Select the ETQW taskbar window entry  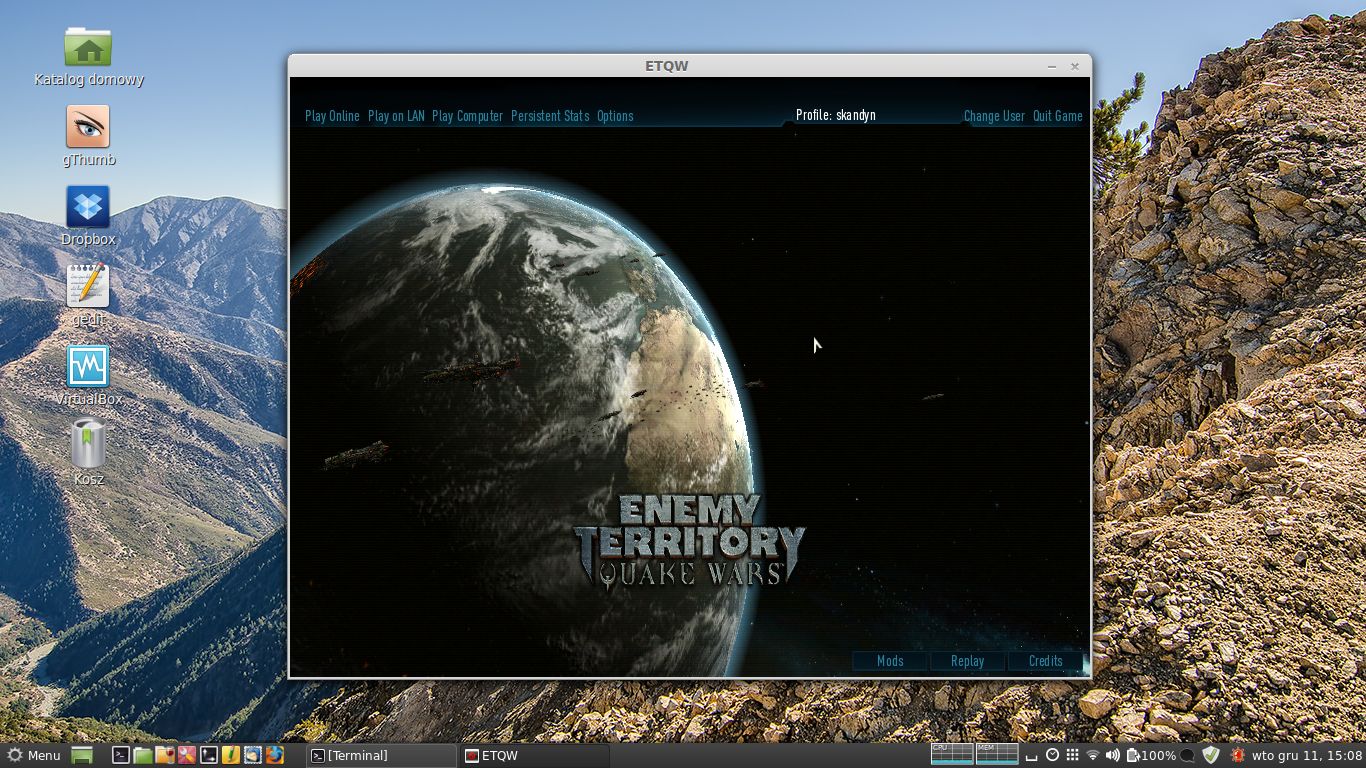534,756
